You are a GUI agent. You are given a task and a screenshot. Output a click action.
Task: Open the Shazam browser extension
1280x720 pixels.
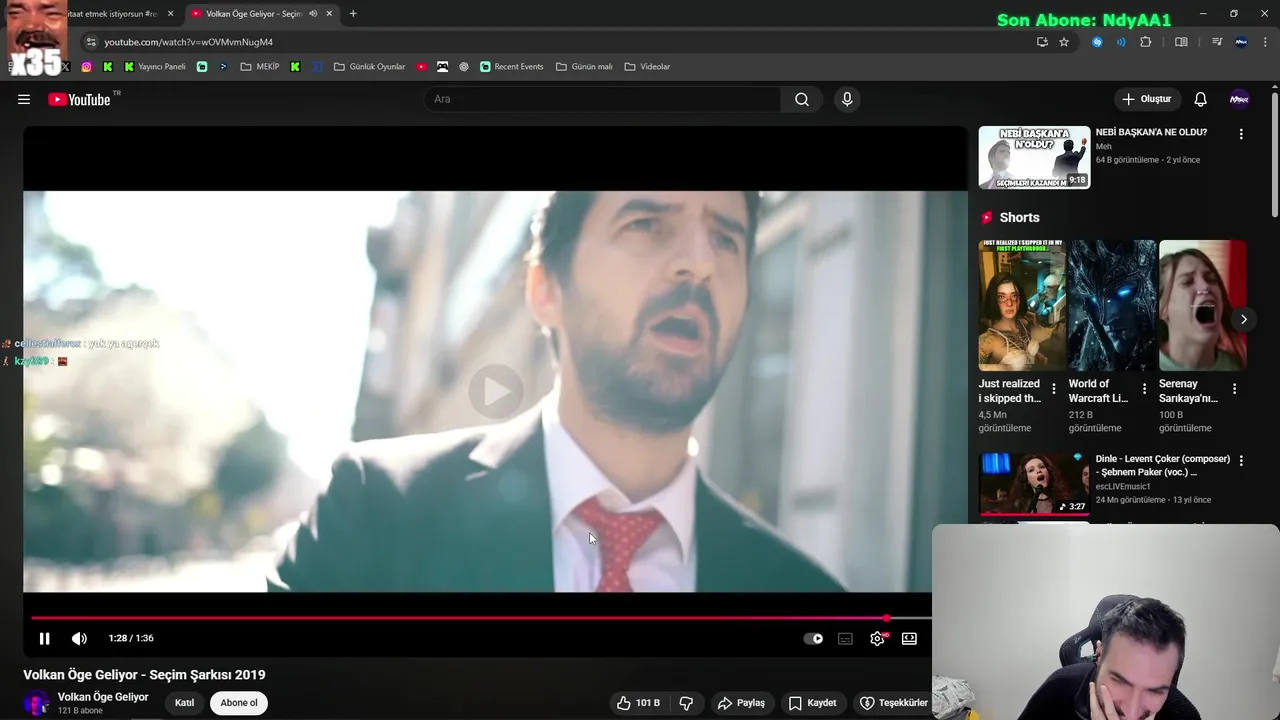(x=1097, y=42)
